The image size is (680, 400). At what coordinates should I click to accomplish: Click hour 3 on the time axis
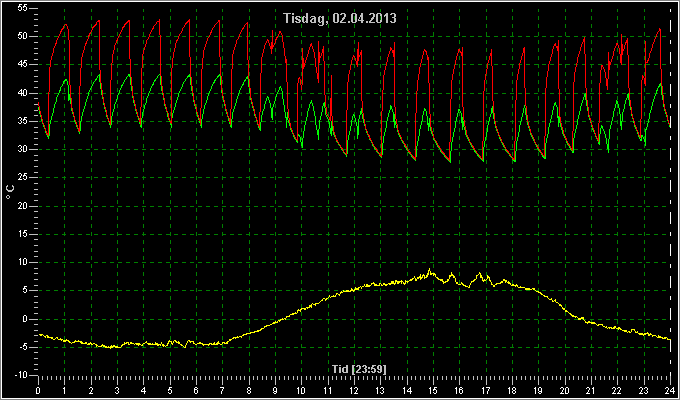click(x=117, y=390)
